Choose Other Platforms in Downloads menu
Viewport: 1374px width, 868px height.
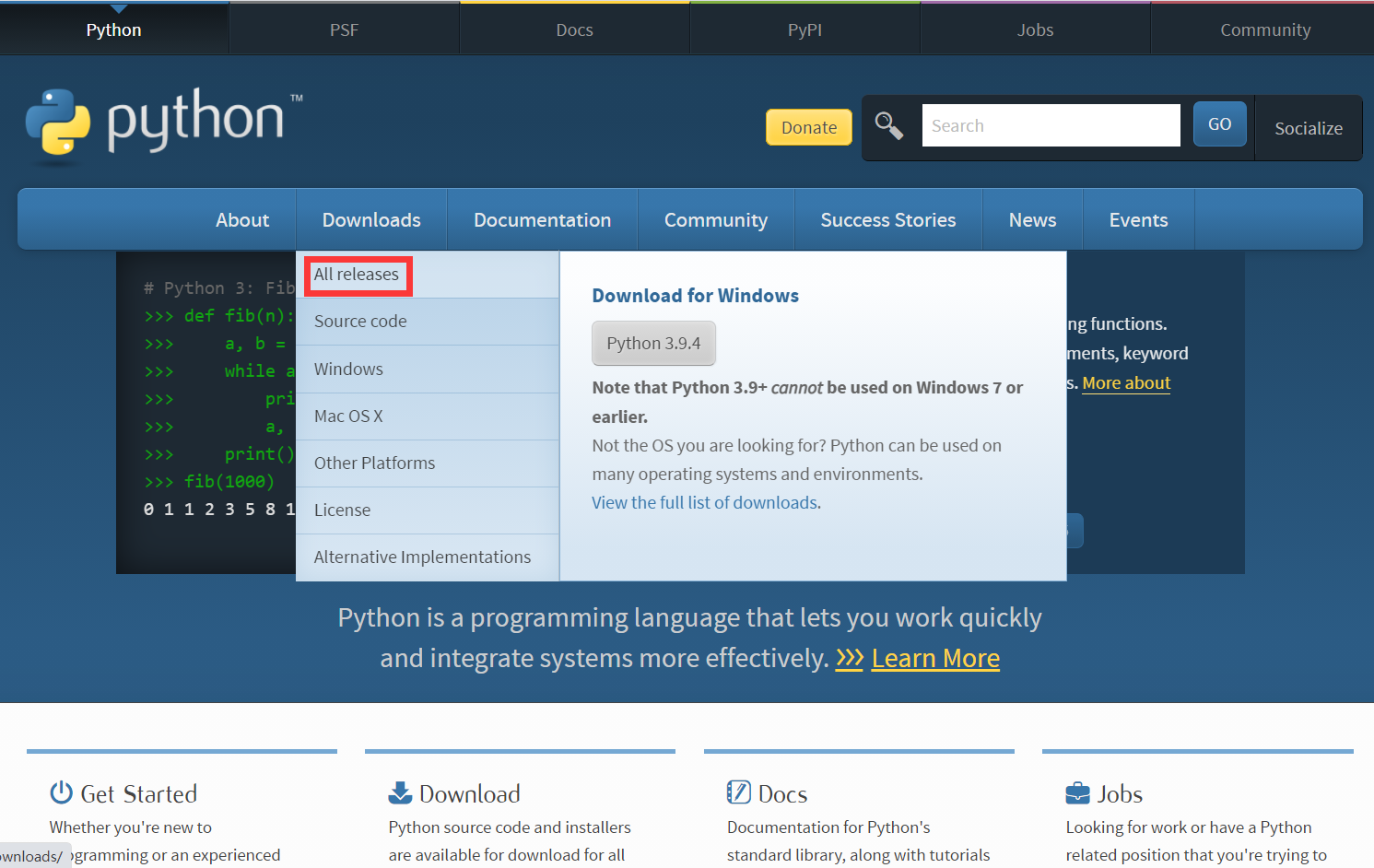428,463
